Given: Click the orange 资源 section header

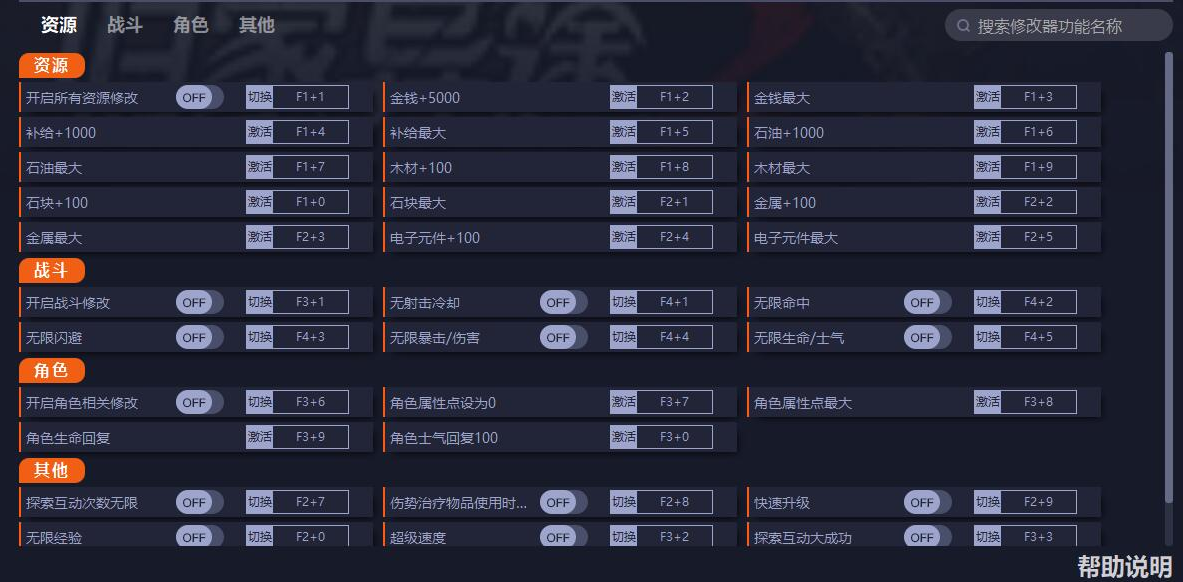Looking at the screenshot, I should click(51, 66).
